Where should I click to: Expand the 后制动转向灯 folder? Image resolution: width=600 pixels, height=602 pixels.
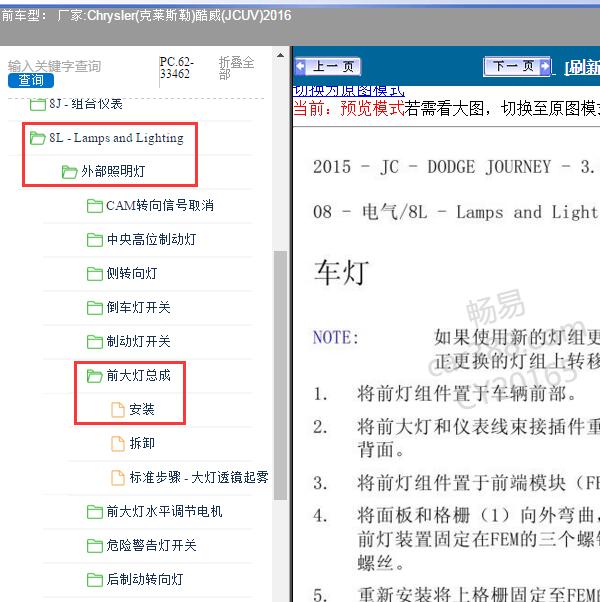(x=145, y=579)
